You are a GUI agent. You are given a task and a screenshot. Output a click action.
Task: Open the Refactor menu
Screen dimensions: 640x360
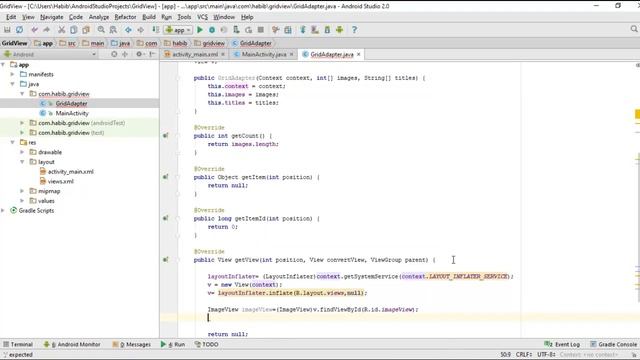tap(125, 17)
